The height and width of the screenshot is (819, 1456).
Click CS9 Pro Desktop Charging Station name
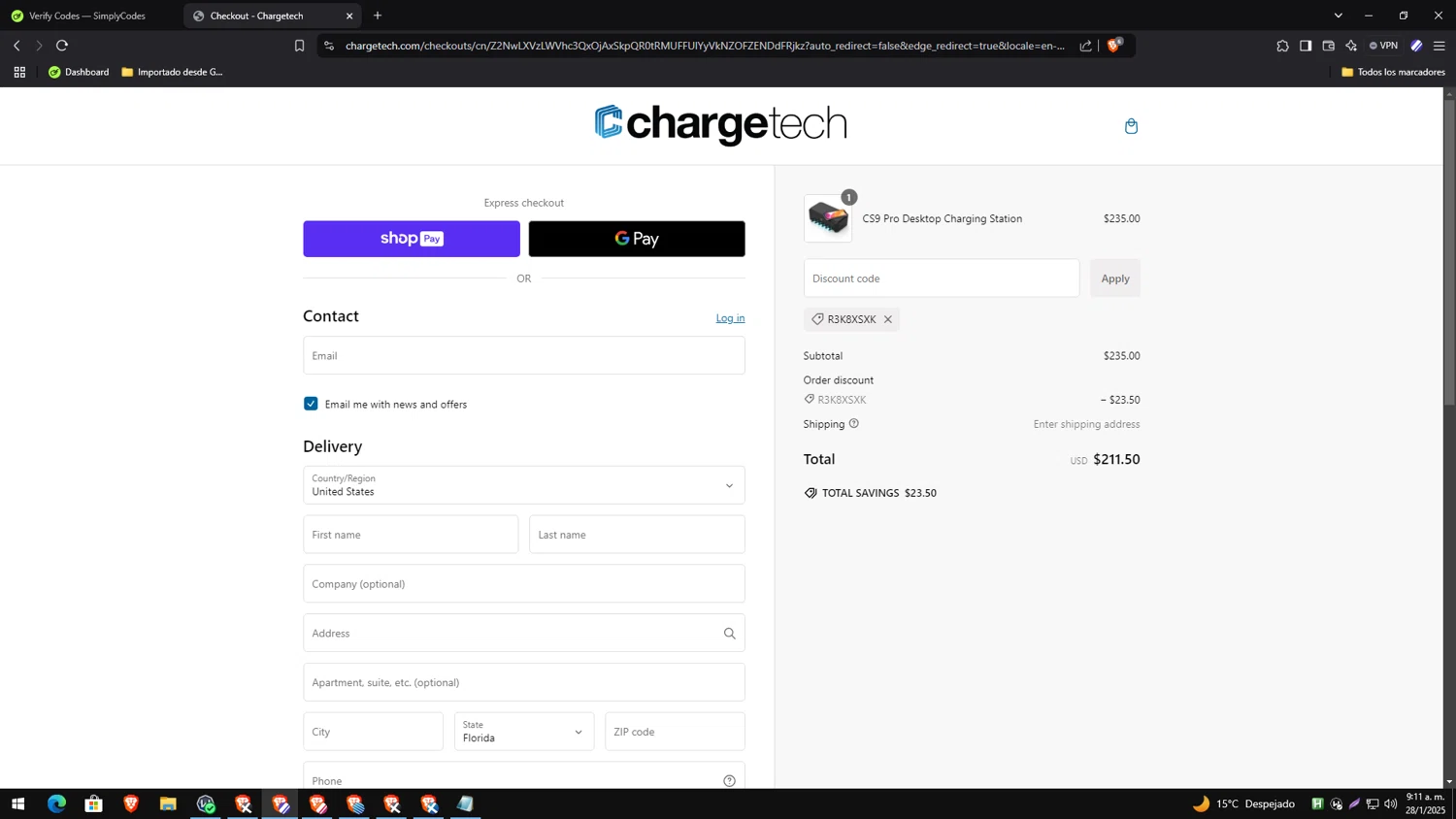coord(942,218)
